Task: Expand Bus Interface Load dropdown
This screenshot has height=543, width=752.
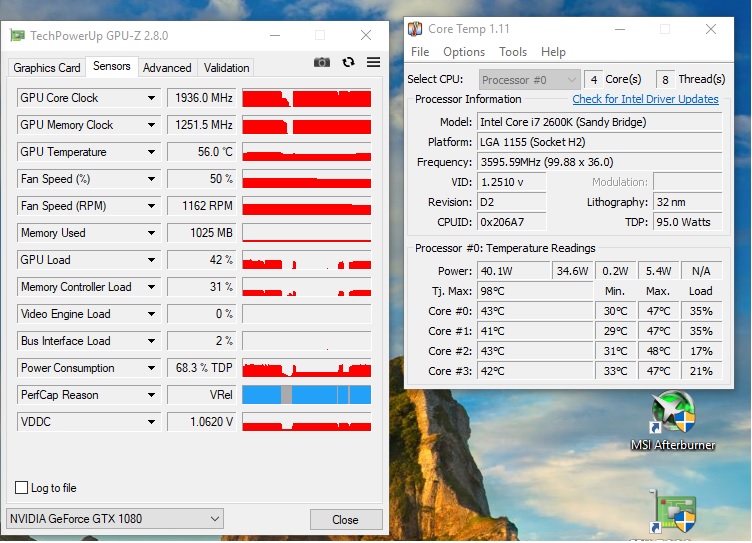Action: tap(151, 341)
